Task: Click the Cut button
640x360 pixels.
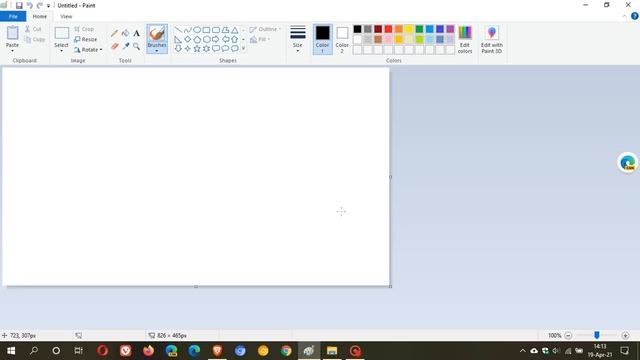Action: (33, 29)
